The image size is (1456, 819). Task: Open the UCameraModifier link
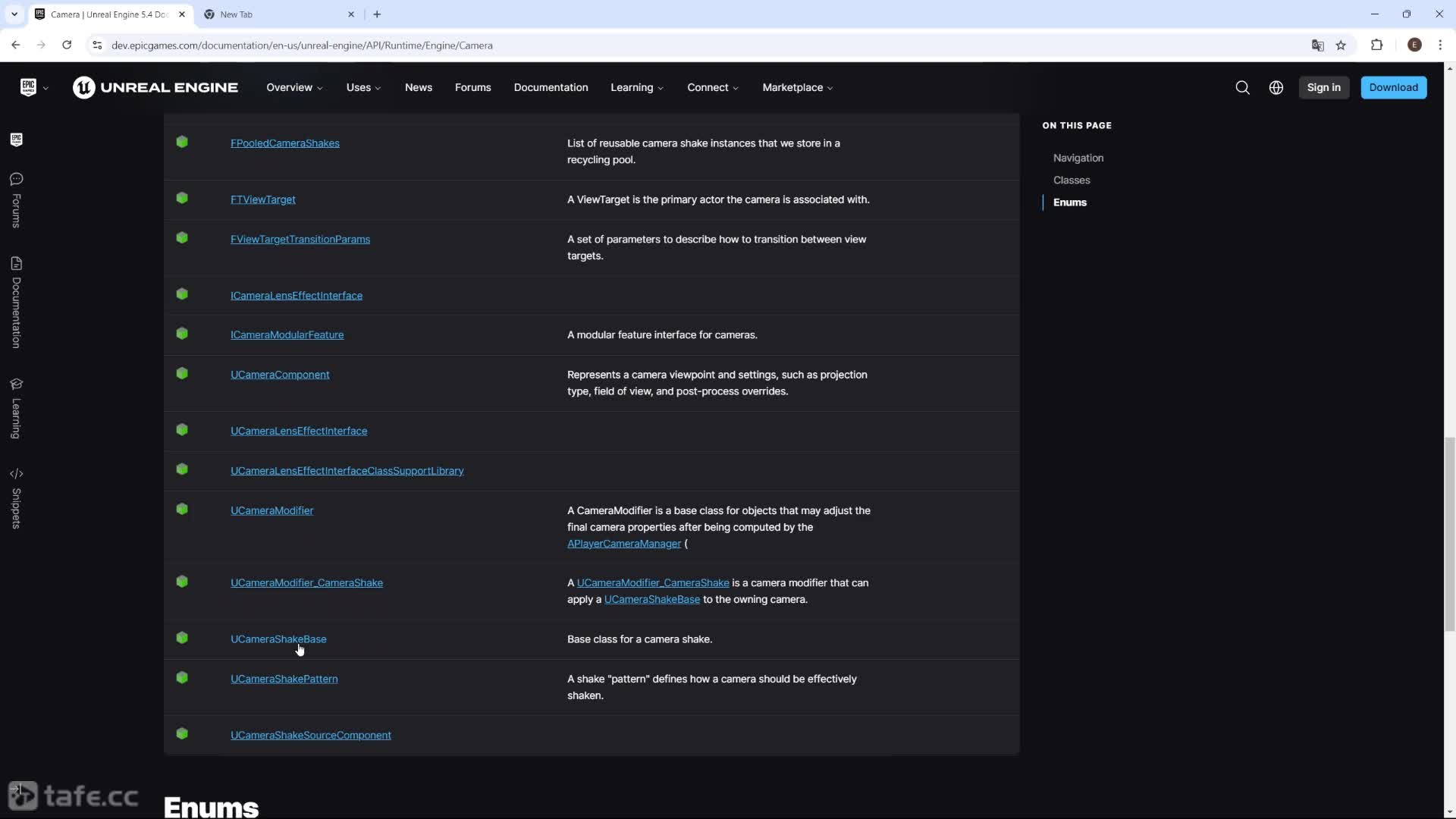(272, 510)
